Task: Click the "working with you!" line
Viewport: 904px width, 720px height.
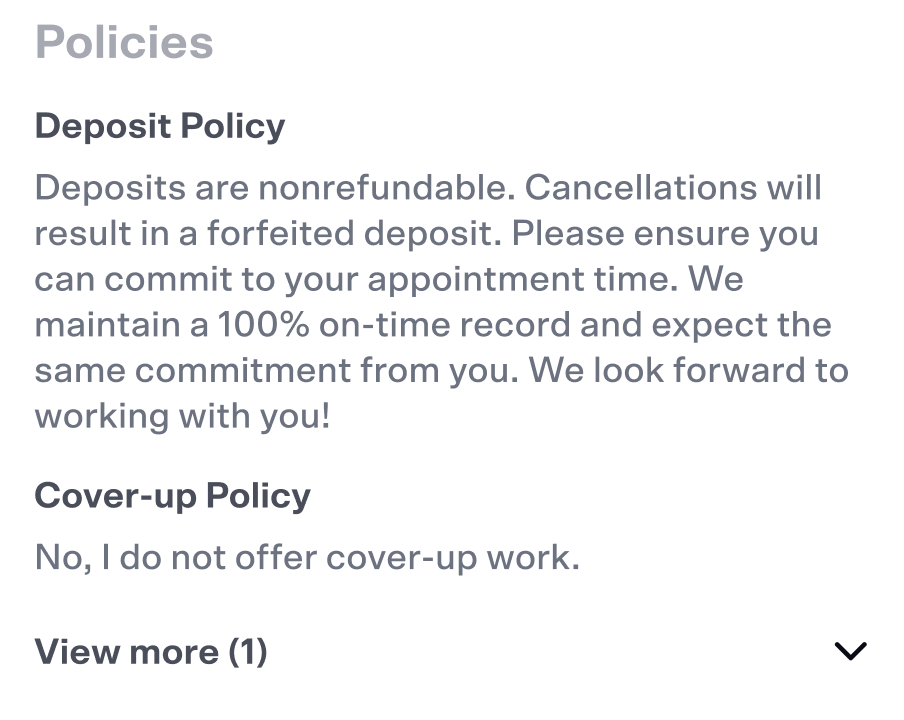Action: 182,417
